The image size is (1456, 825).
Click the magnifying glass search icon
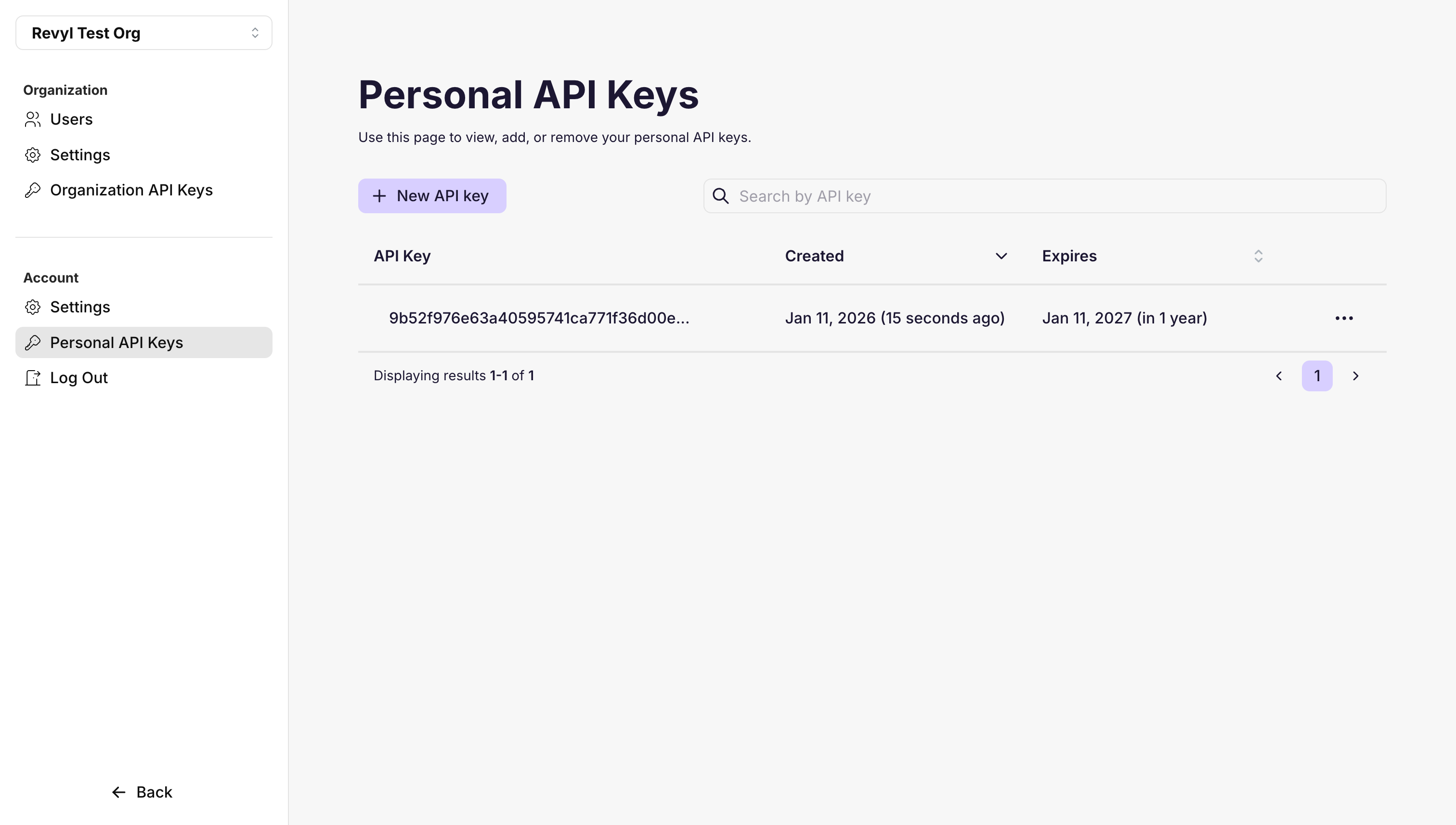(x=720, y=195)
